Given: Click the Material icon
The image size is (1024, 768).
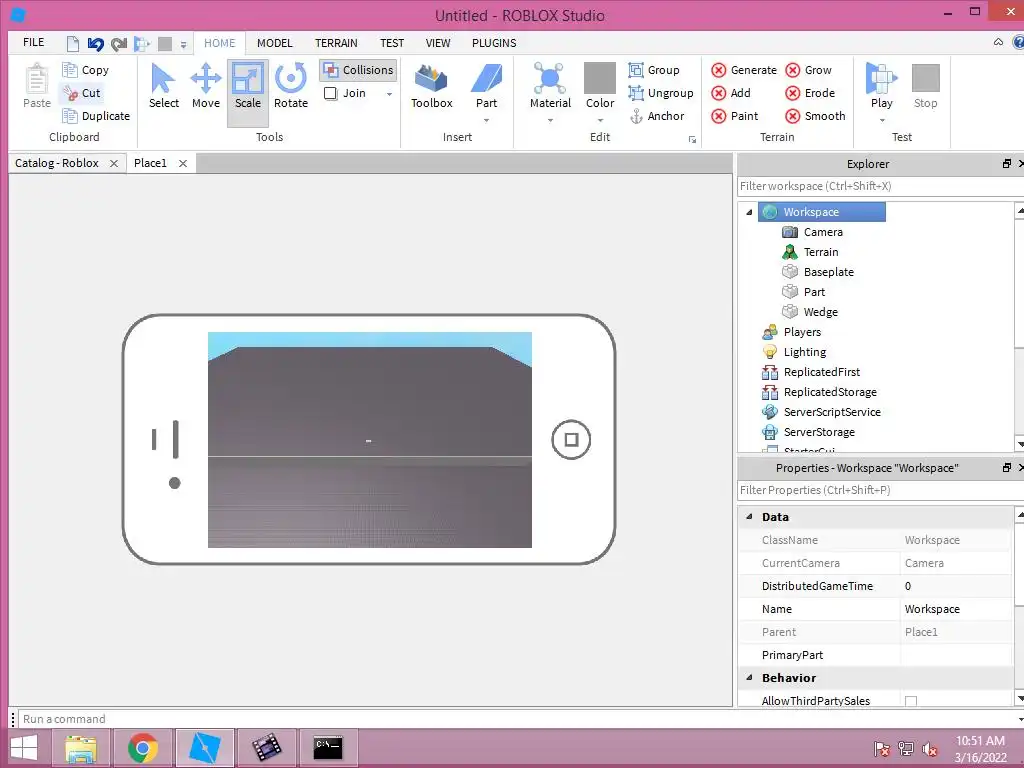Looking at the screenshot, I should pyautogui.click(x=550, y=80).
